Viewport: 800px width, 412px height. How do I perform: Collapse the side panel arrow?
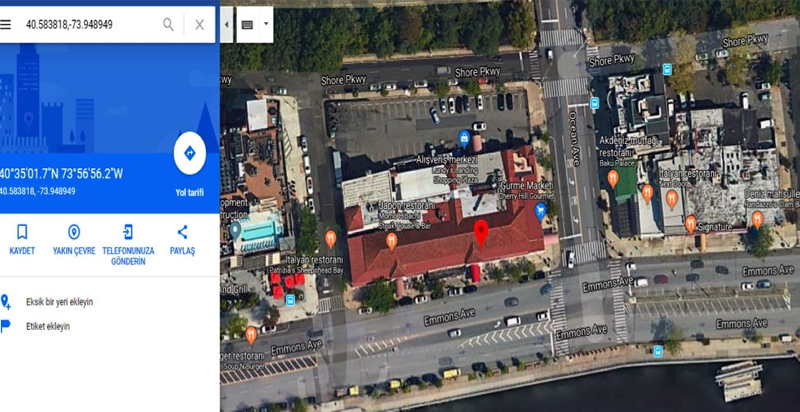click(x=227, y=24)
